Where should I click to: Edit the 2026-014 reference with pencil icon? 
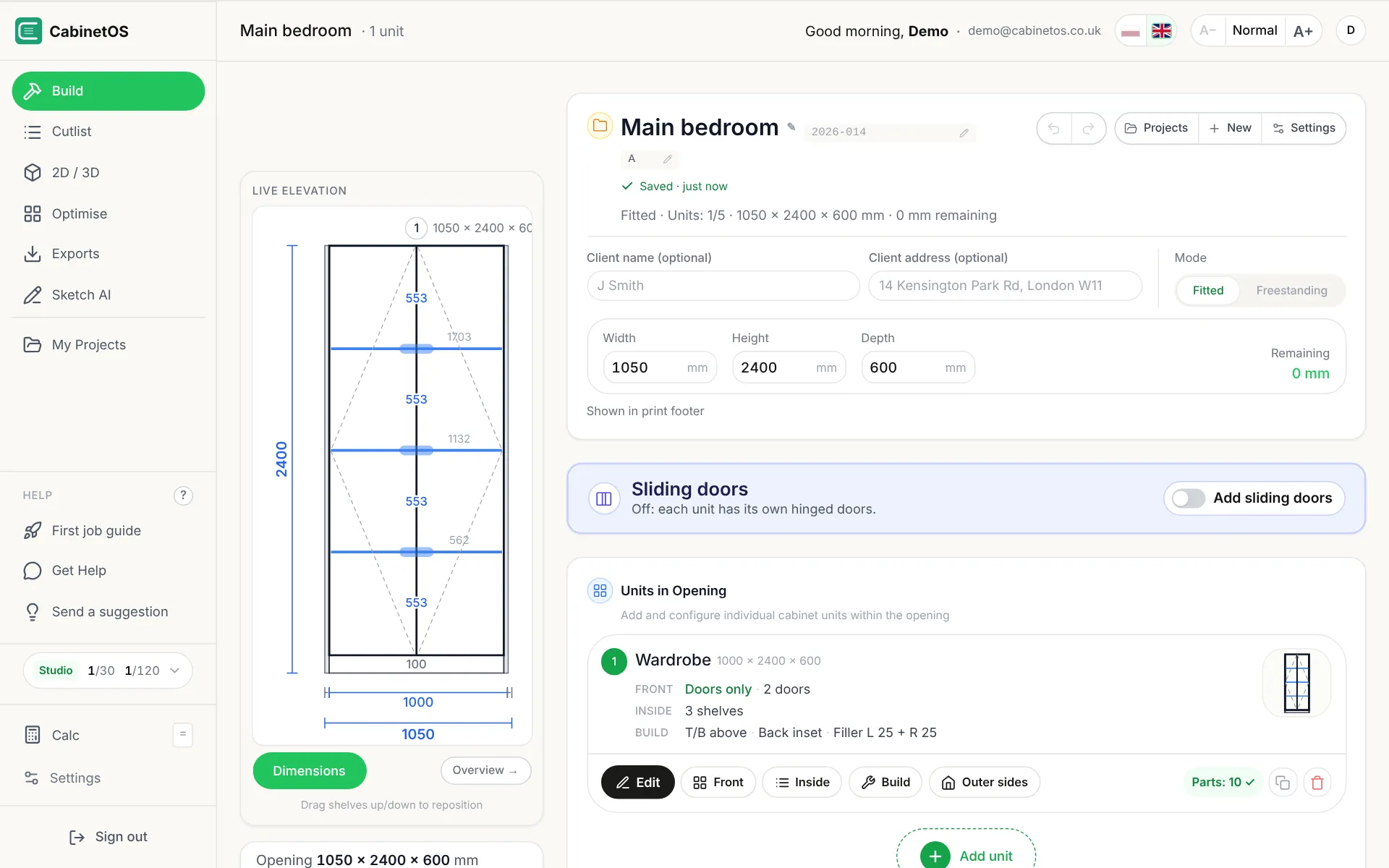pyautogui.click(x=964, y=132)
